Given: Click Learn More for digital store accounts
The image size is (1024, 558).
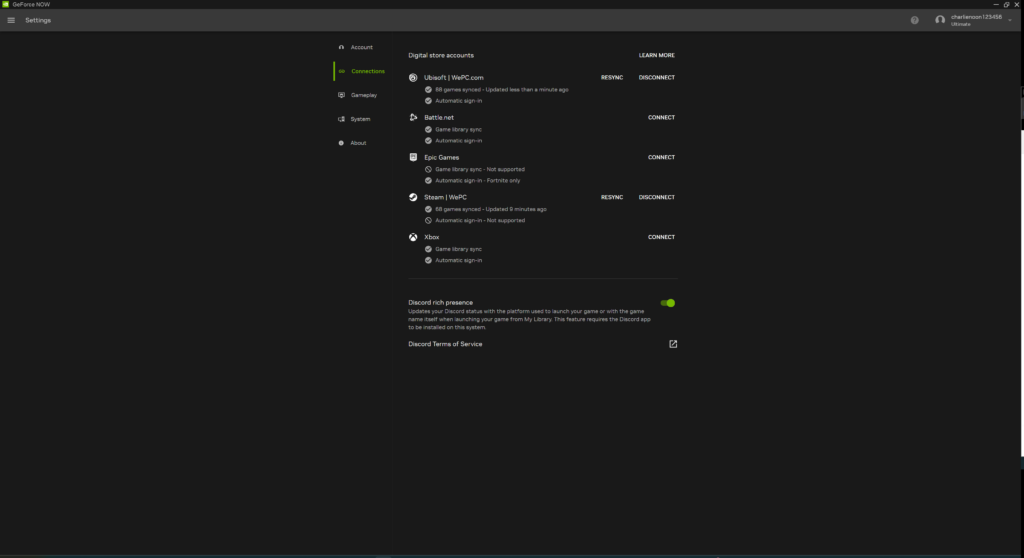Looking at the screenshot, I should click(x=656, y=56).
